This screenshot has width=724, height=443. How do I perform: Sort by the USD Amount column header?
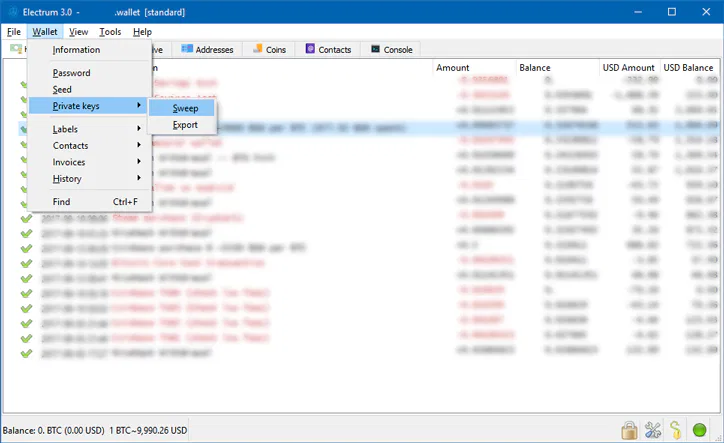628,68
